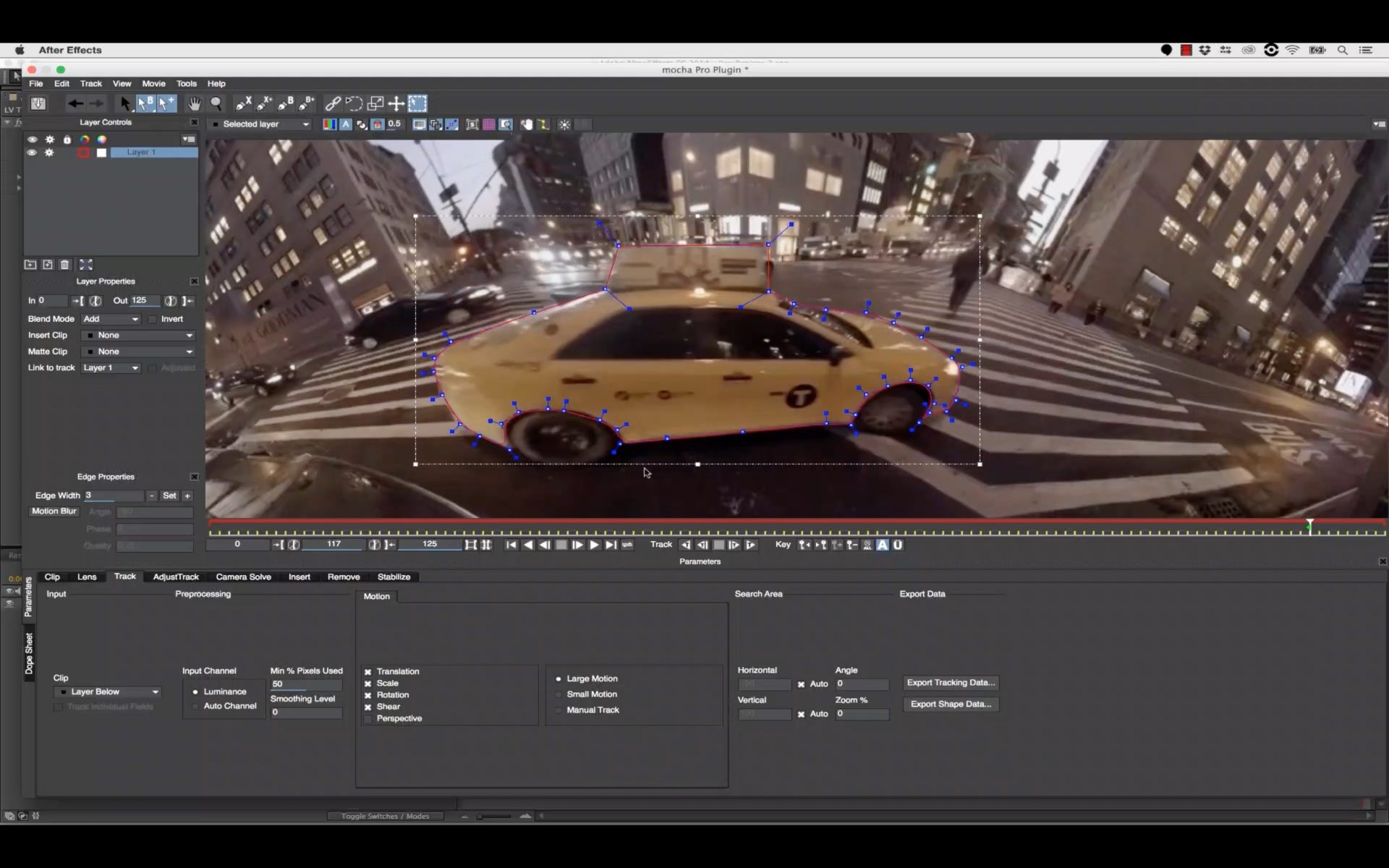Click Export Tracking Data button
1389x868 pixels.
pyautogui.click(x=950, y=682)
